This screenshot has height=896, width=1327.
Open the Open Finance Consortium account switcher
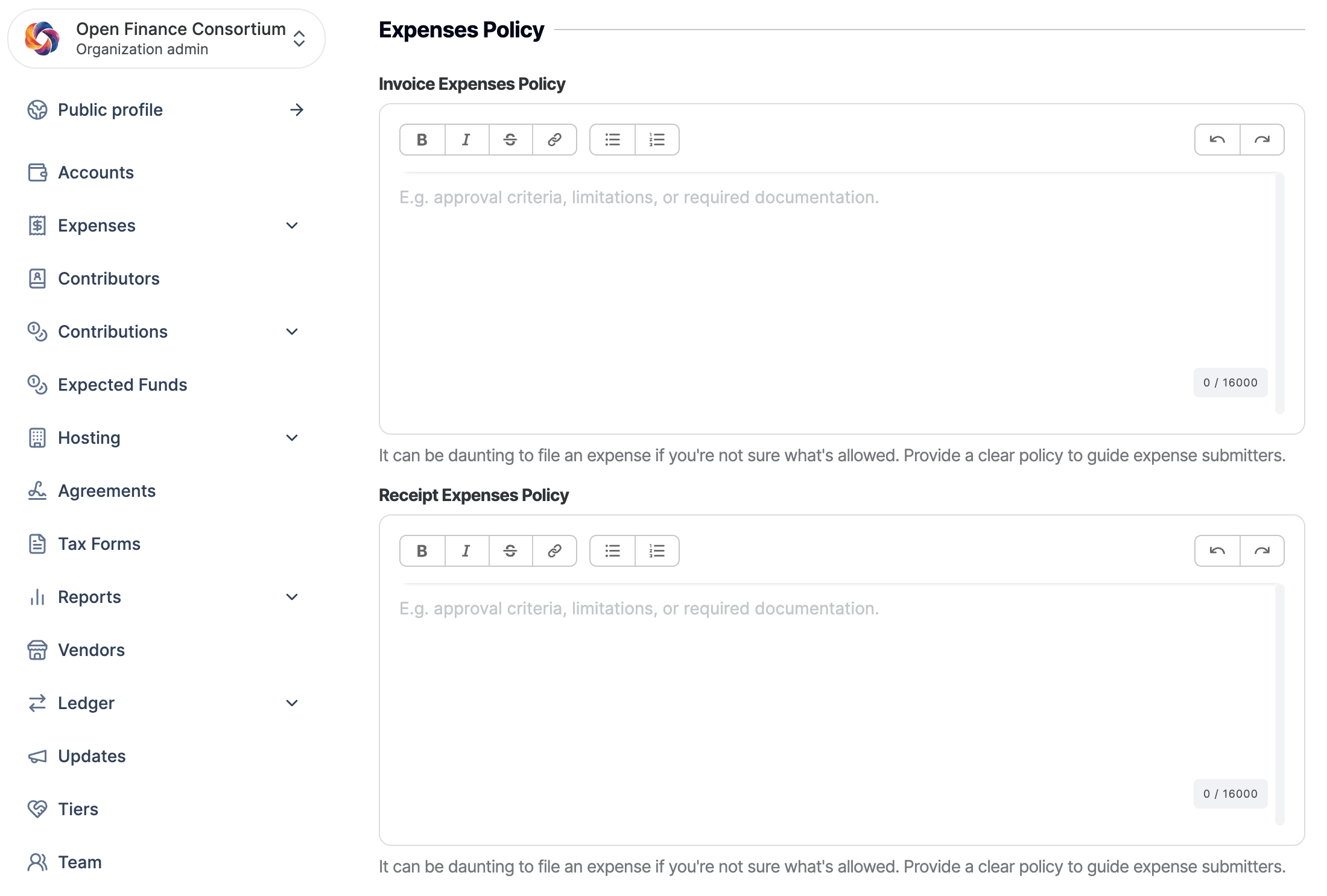click(x=166, y=39)
